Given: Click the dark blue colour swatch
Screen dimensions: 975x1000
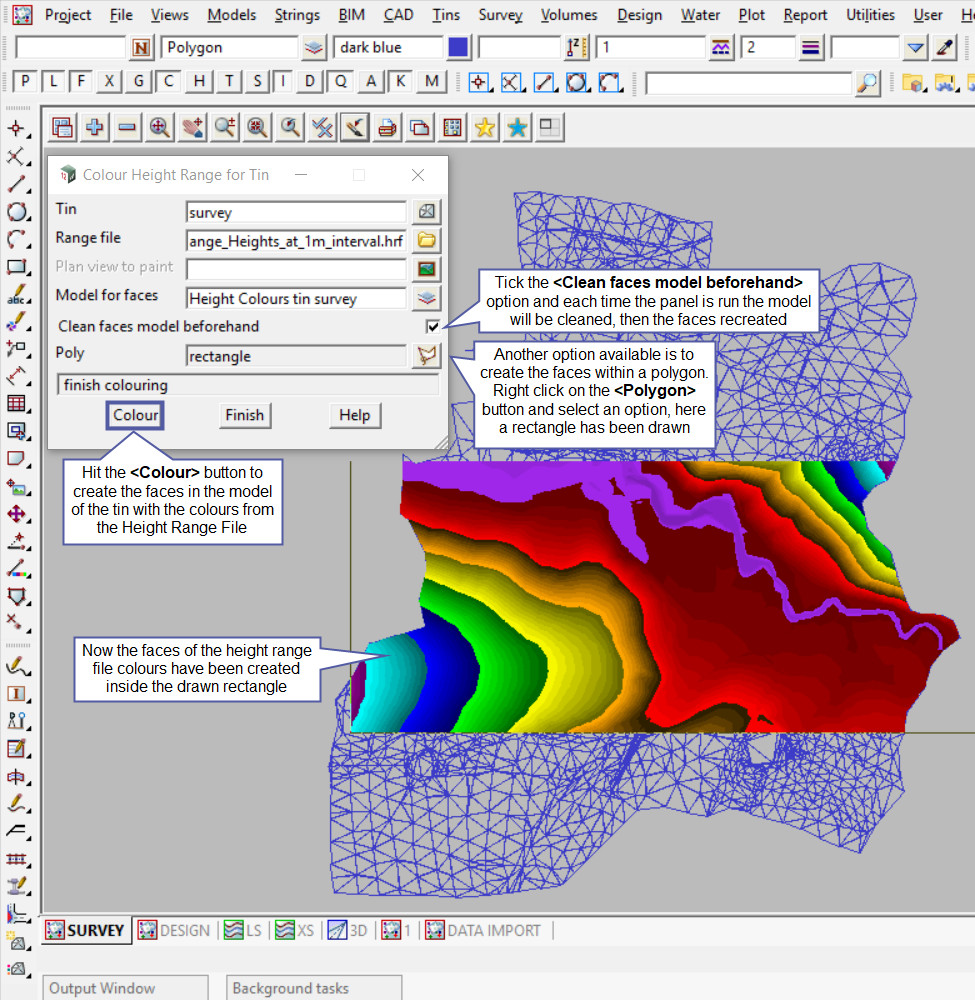Looking at the screenshot, I should pyautogui.click(x=459, y=47).
